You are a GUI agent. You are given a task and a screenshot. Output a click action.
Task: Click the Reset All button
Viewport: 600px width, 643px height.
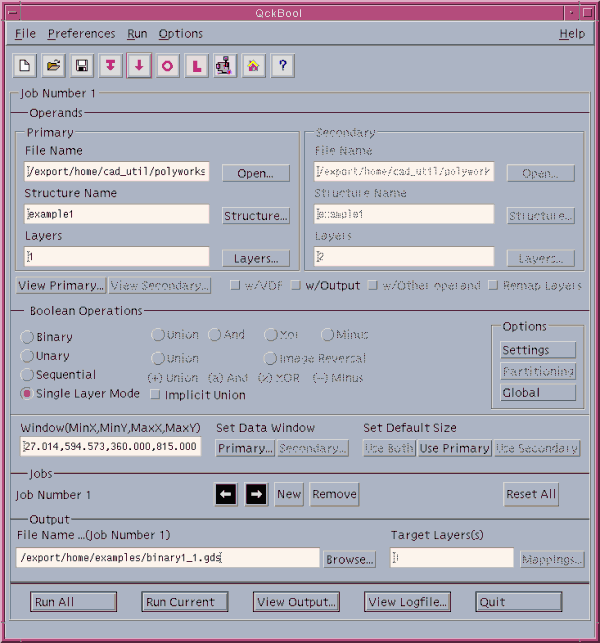(531, 494)
